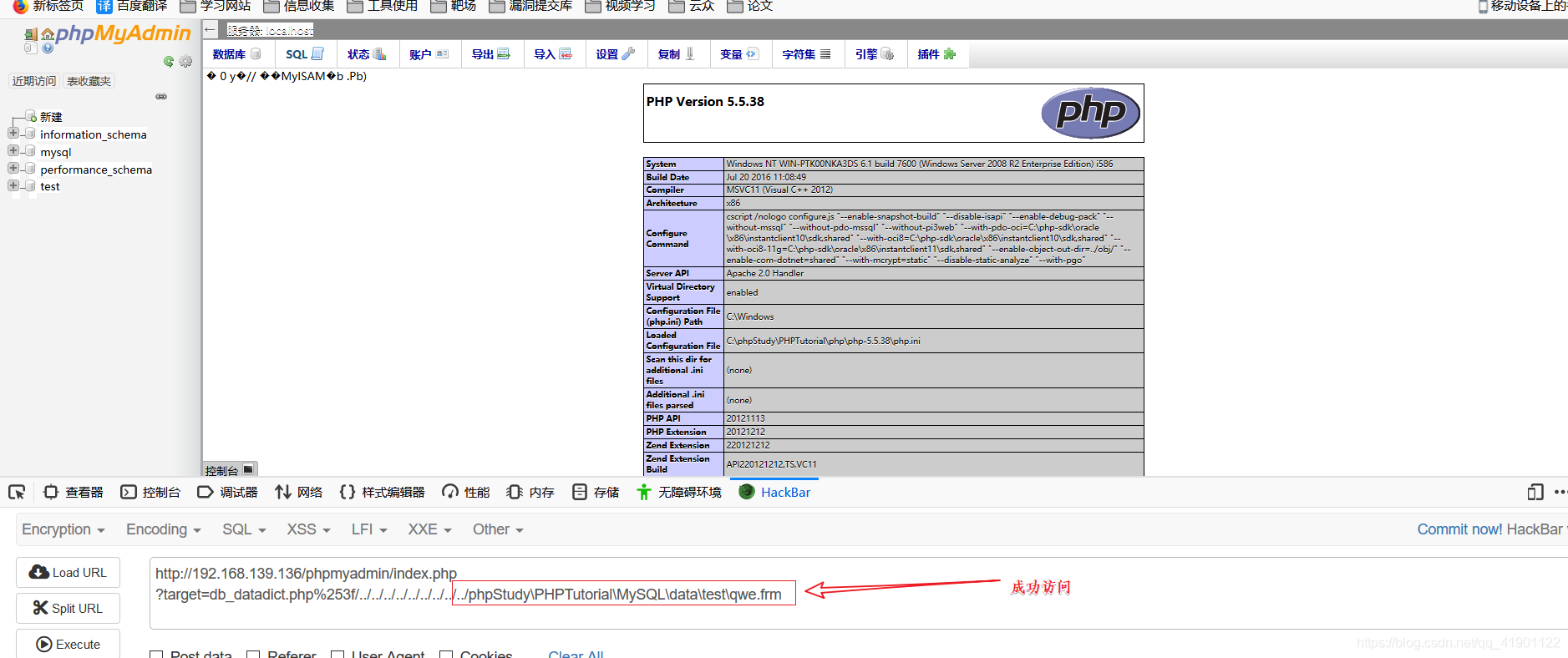Open the query window icon under the logo

(x=31, y=48)
